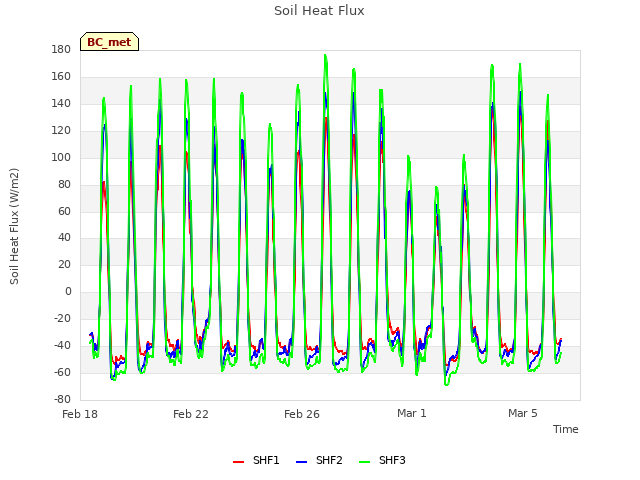
Task: Click the Feb 26 x-axis tick label
Action: tap(302, 414)
